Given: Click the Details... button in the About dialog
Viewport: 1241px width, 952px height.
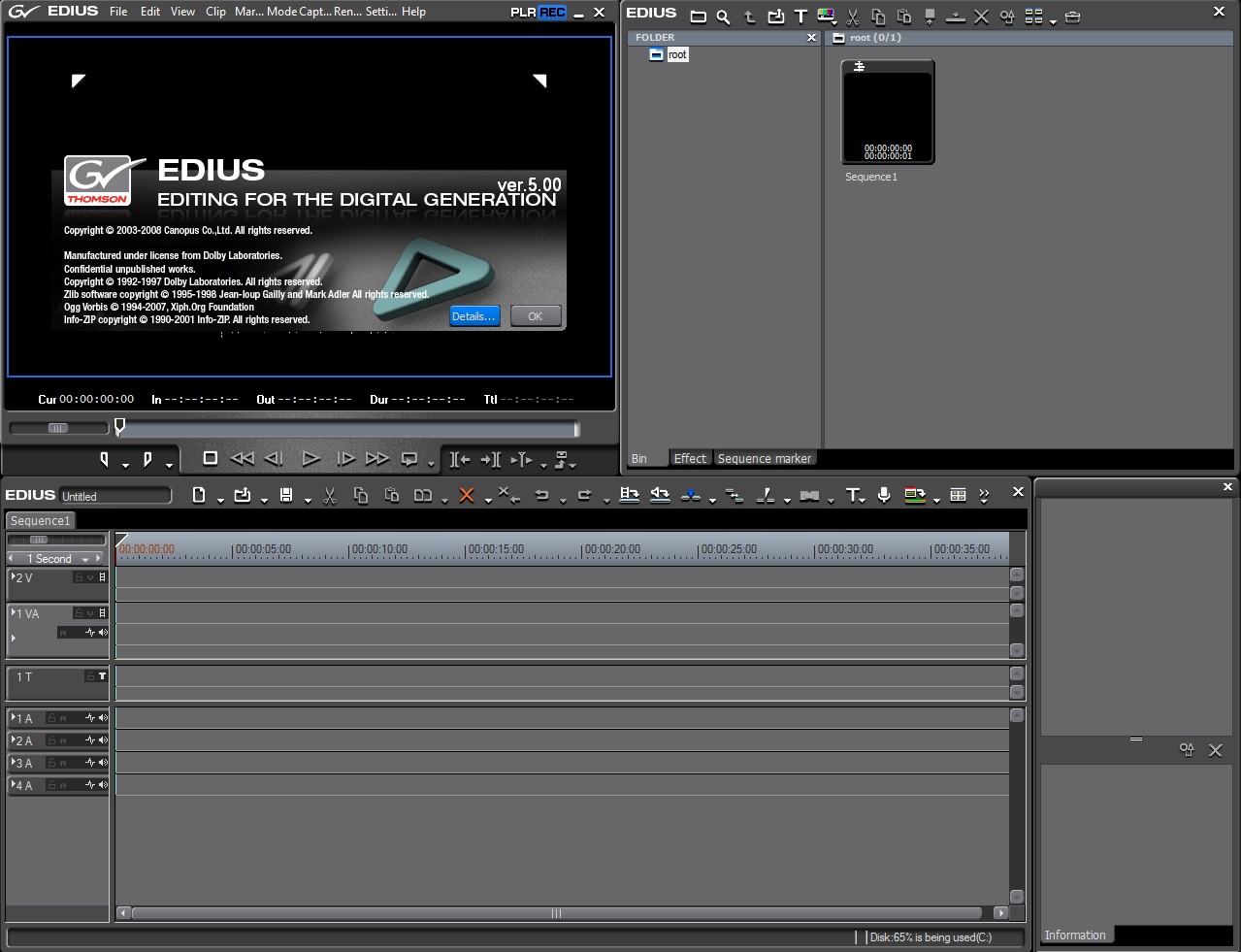Looking at the screenshot, I should [474, 316].
